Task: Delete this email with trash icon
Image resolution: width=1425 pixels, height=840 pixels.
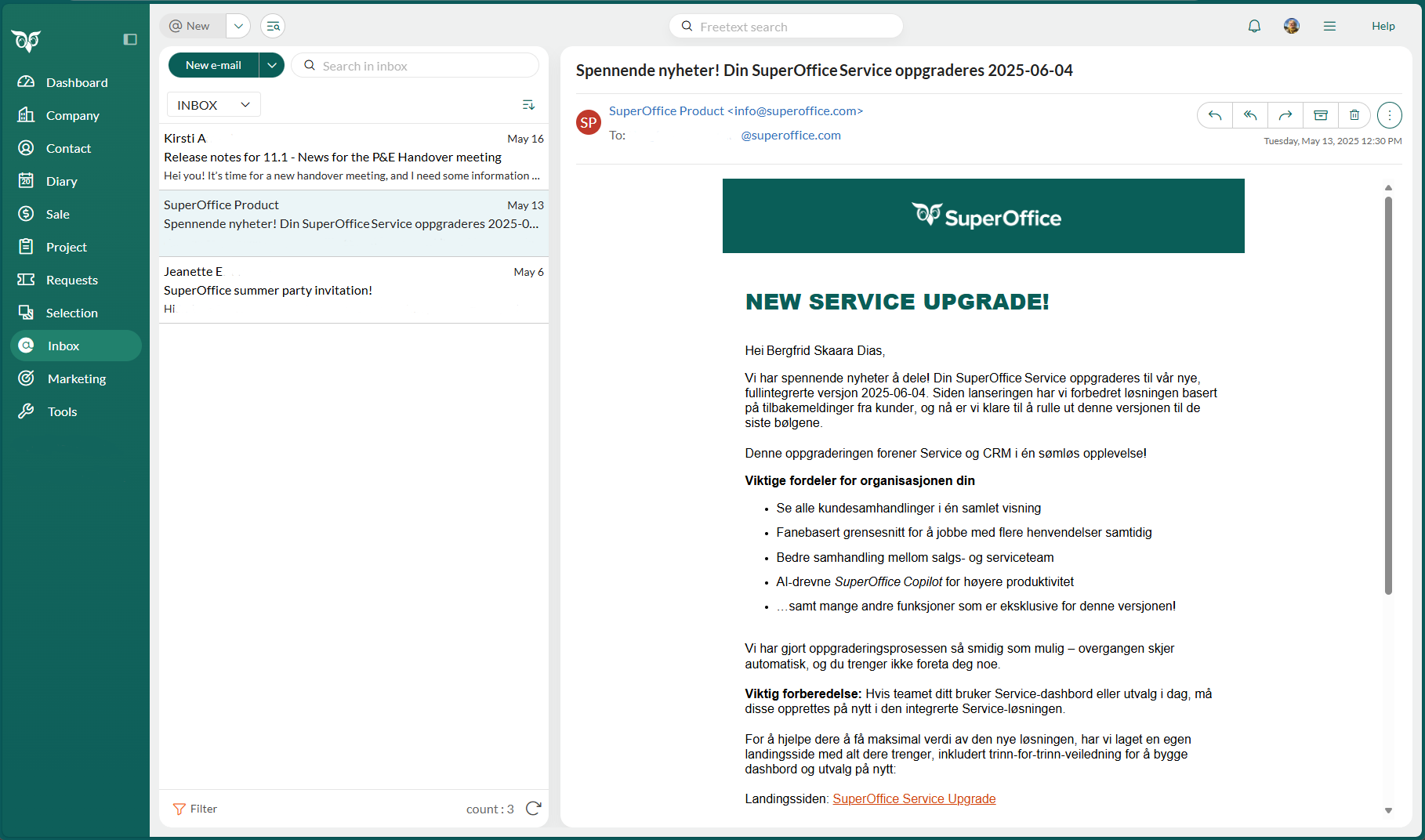Action: click(1354, 115)
